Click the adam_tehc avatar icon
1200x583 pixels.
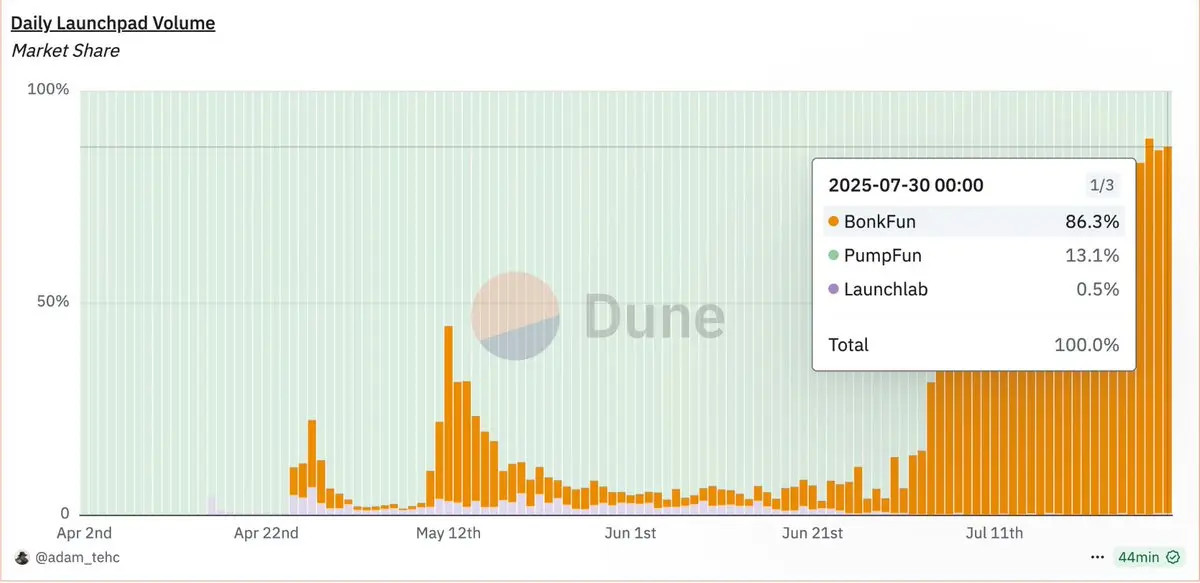point(21,557)
